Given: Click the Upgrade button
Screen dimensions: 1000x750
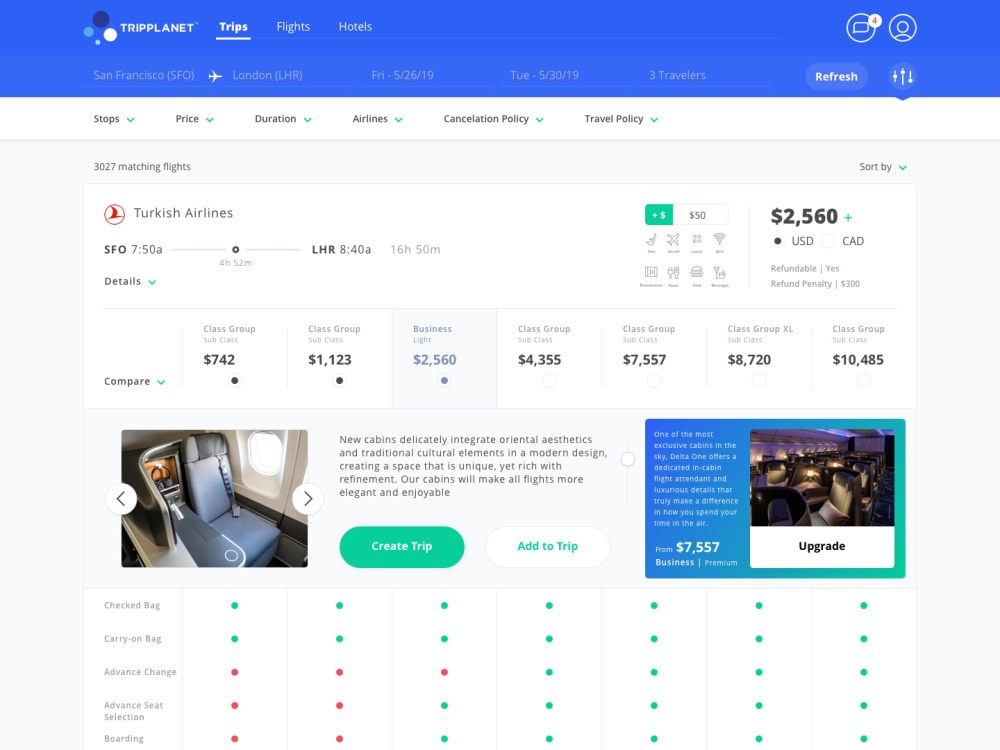Looking at the screenshot, I should [822, 547].
